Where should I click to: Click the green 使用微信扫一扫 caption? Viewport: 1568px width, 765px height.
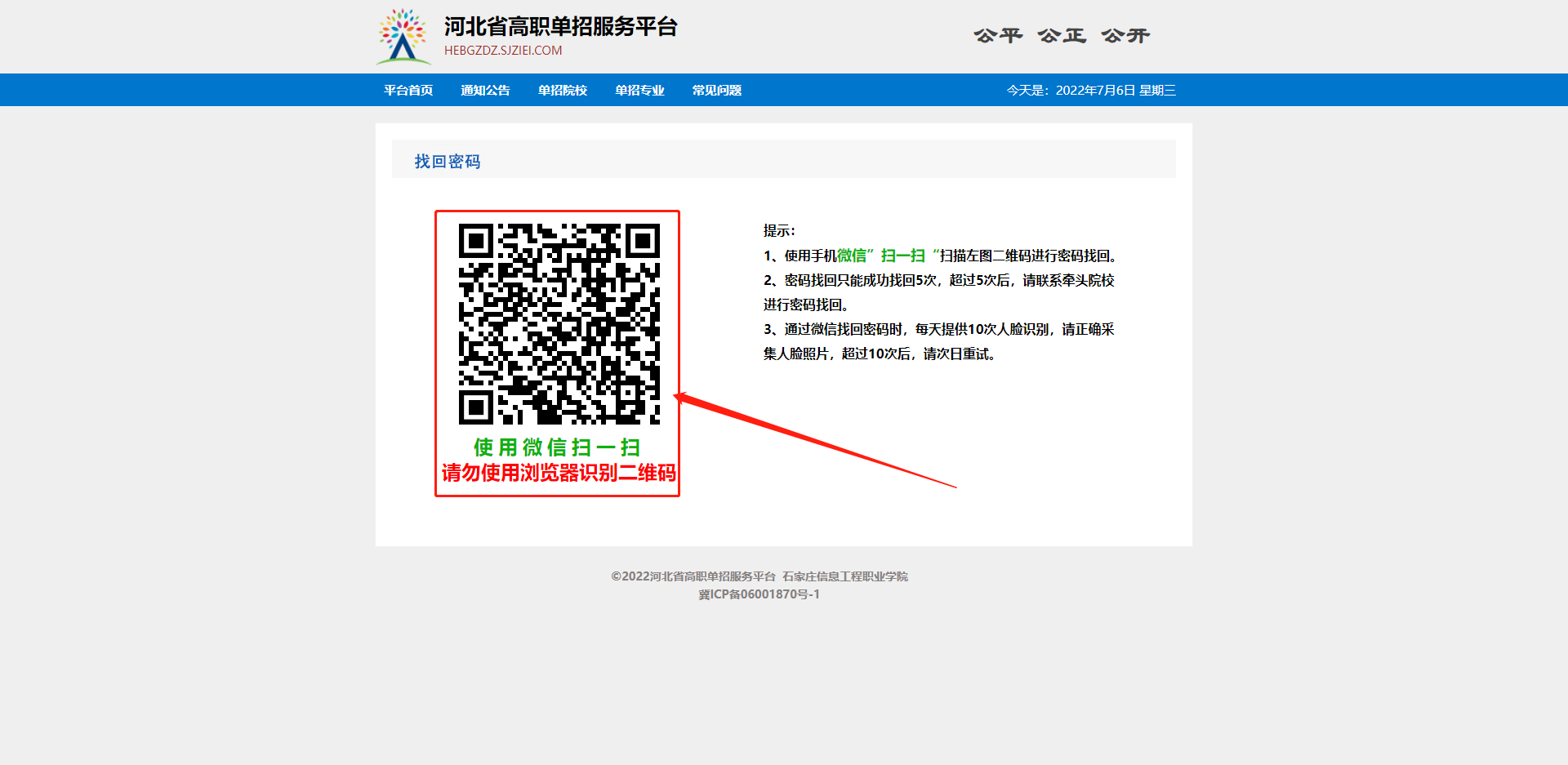(557, 447)
